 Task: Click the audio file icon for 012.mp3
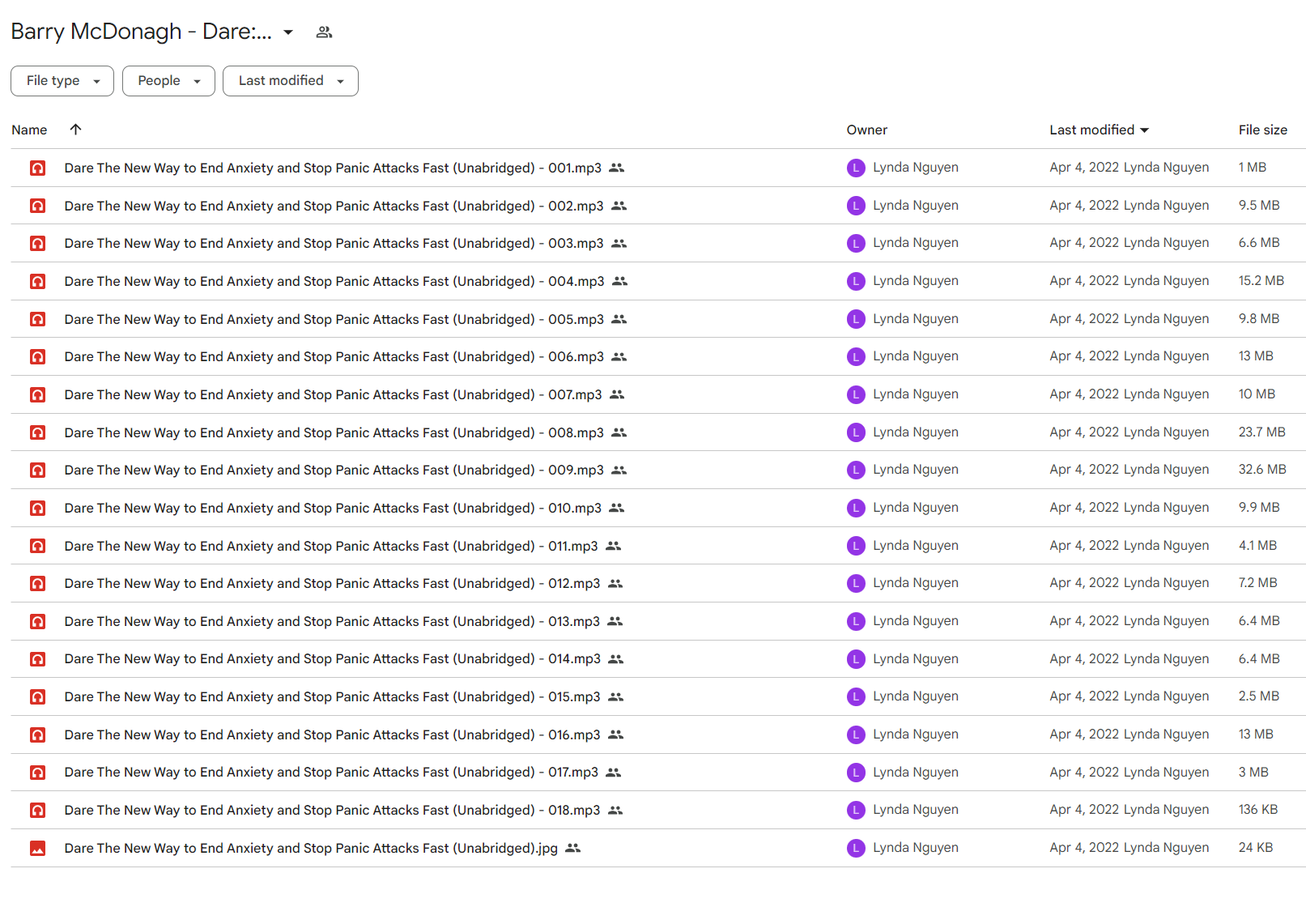pyautogui.click(x=37, y=583)
